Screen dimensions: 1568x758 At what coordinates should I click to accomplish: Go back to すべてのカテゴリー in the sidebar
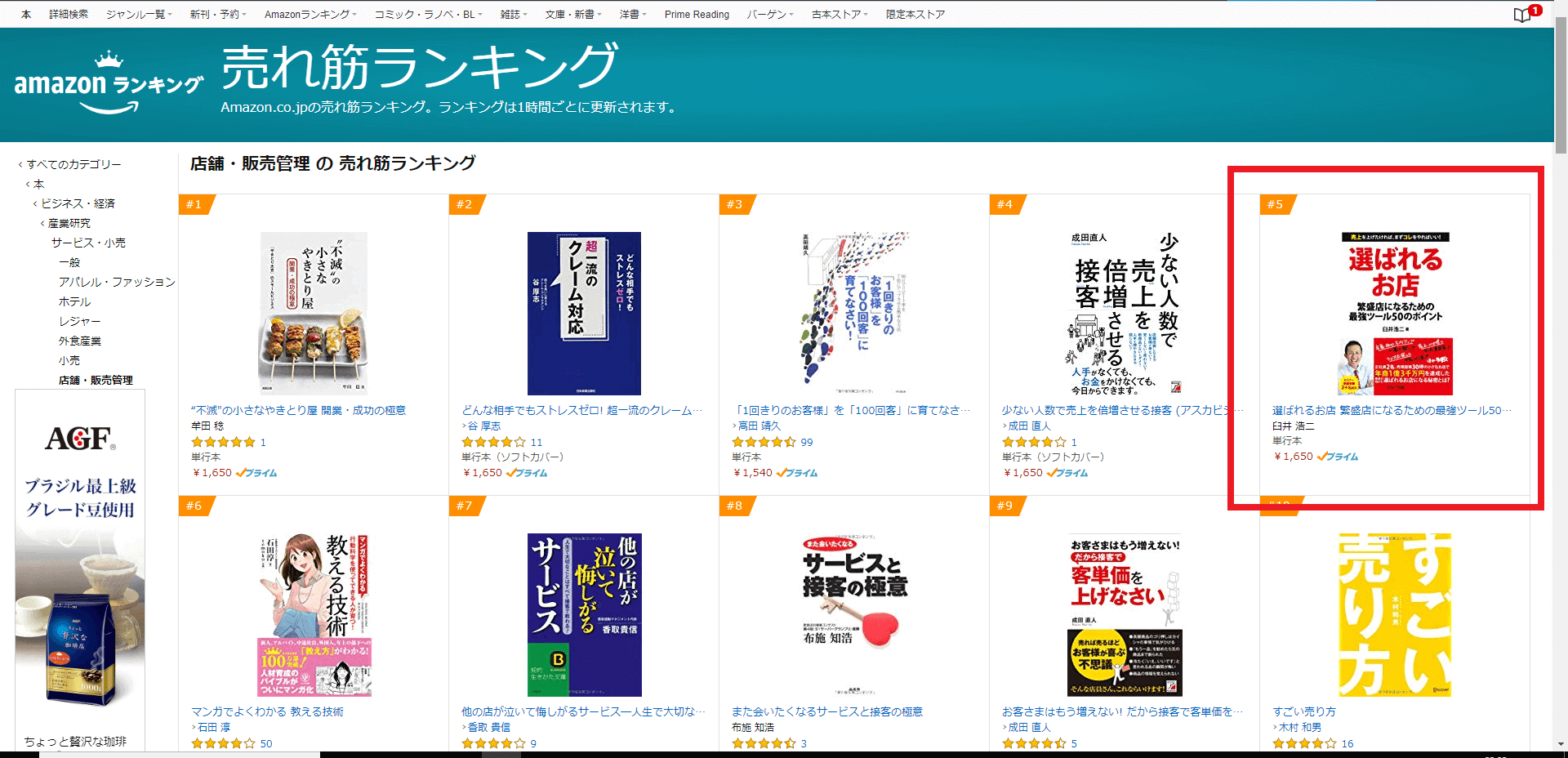coord(73,164)
